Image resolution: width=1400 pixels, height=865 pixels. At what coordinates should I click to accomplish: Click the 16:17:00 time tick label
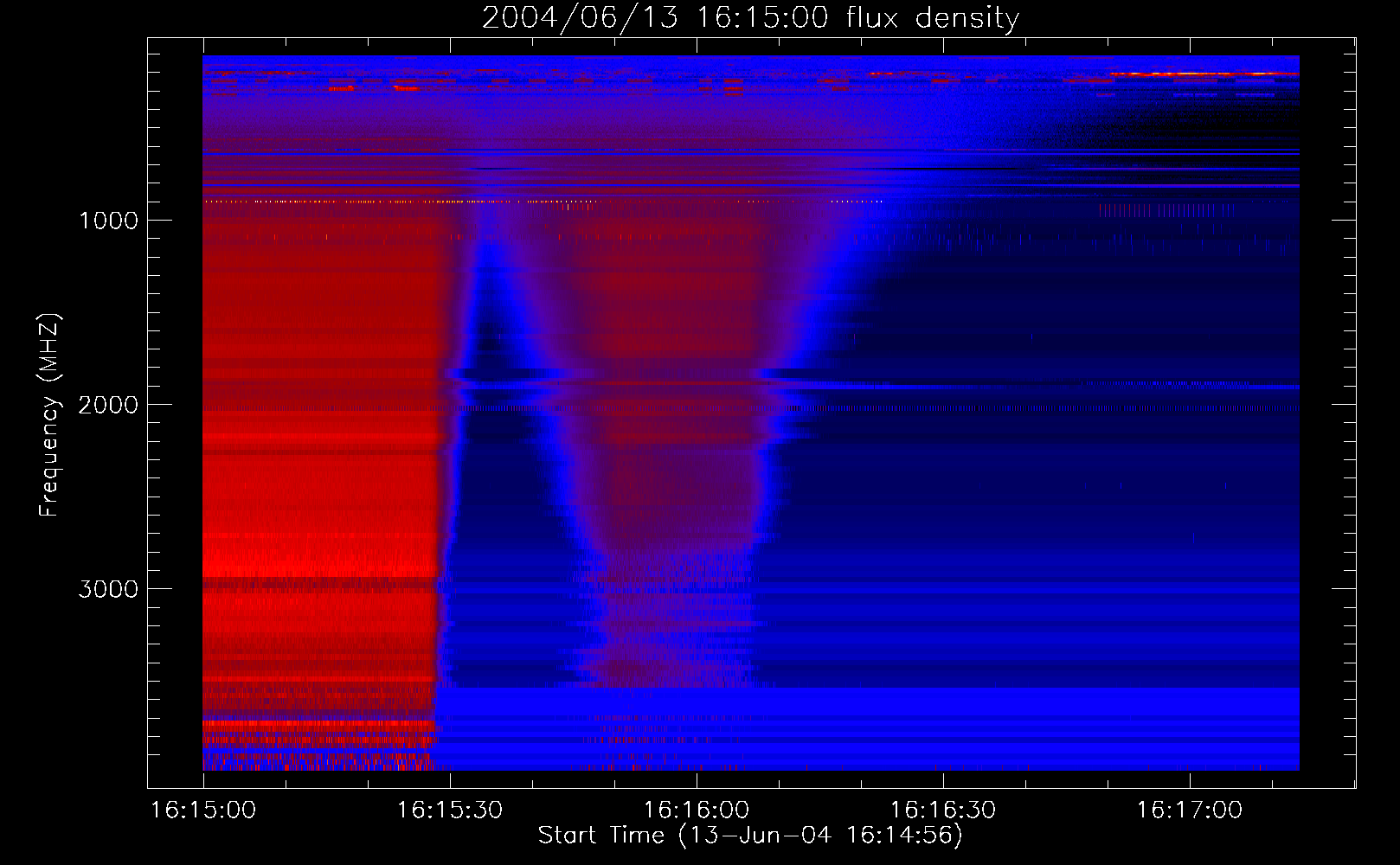[x=1190, y=811]
